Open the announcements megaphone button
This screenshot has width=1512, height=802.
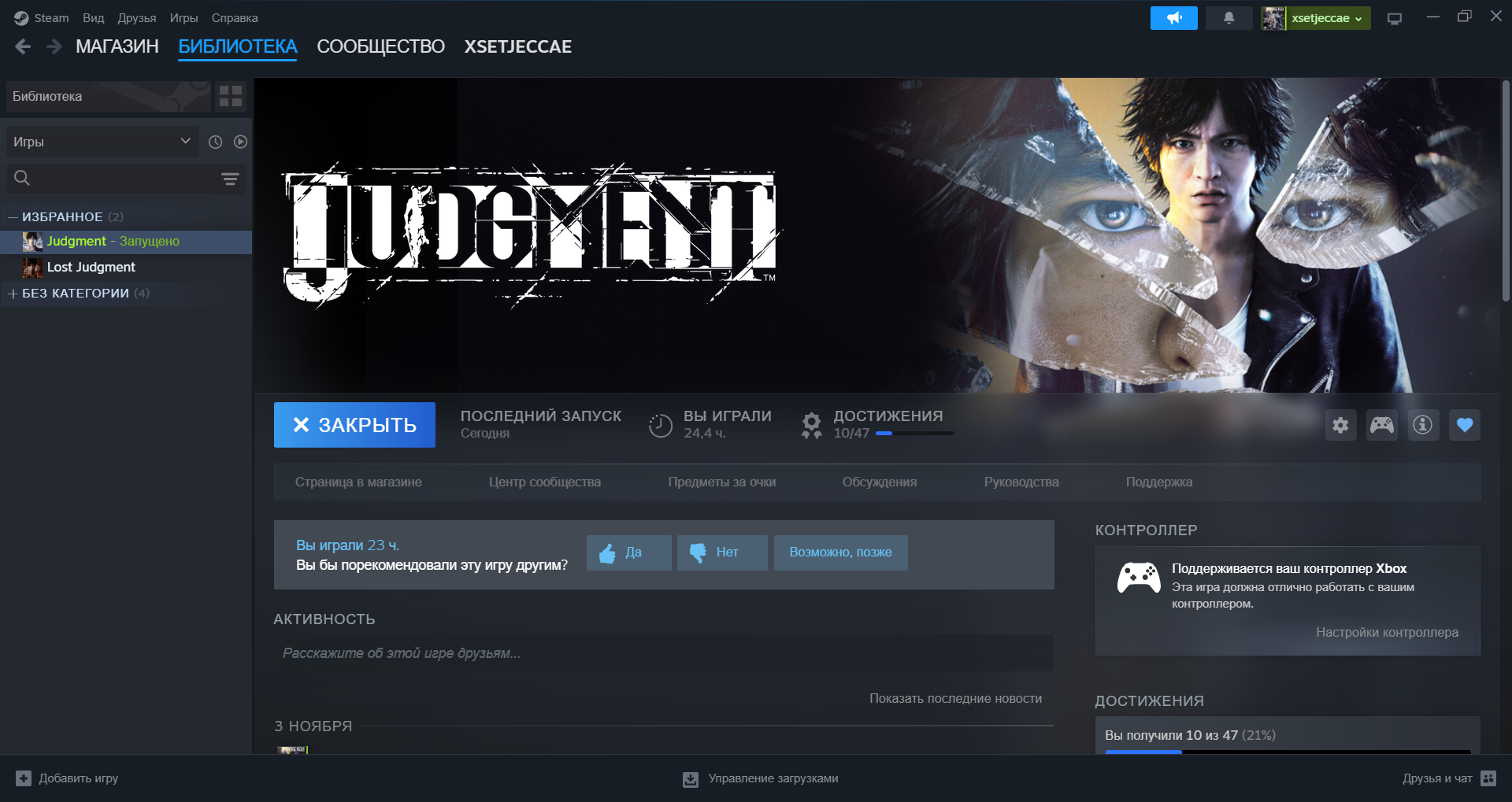point(1173,18)
